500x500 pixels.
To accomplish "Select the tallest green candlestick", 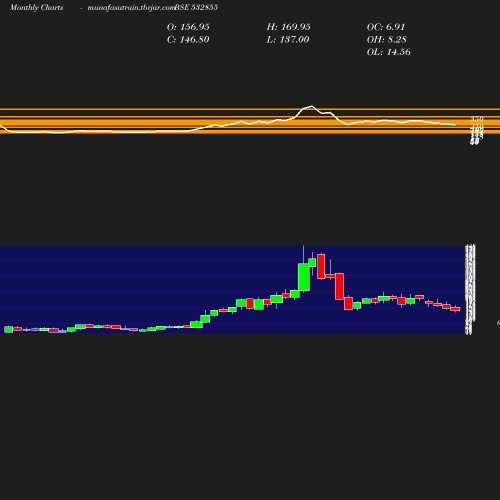I will (304, 277).
